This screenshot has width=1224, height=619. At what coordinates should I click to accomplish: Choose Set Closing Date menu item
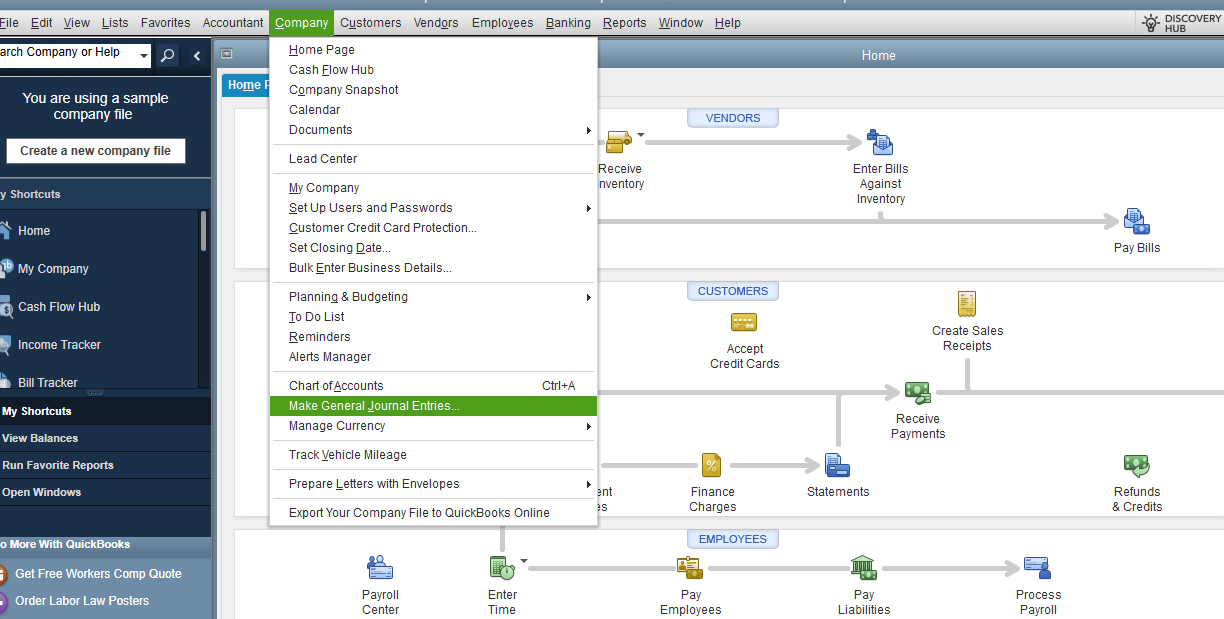click(x=433, y=248)
